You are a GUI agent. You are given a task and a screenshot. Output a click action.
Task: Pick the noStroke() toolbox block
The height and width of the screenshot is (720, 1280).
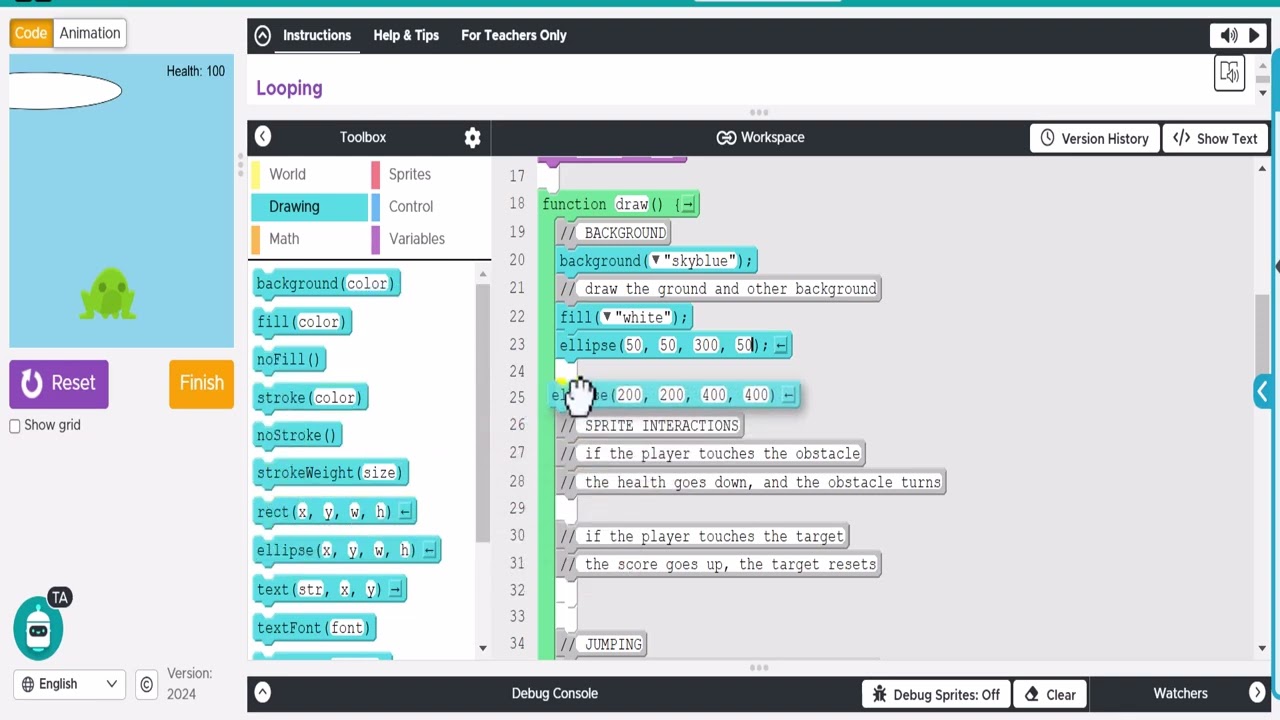pyautogui.click(x=297, y=436)
